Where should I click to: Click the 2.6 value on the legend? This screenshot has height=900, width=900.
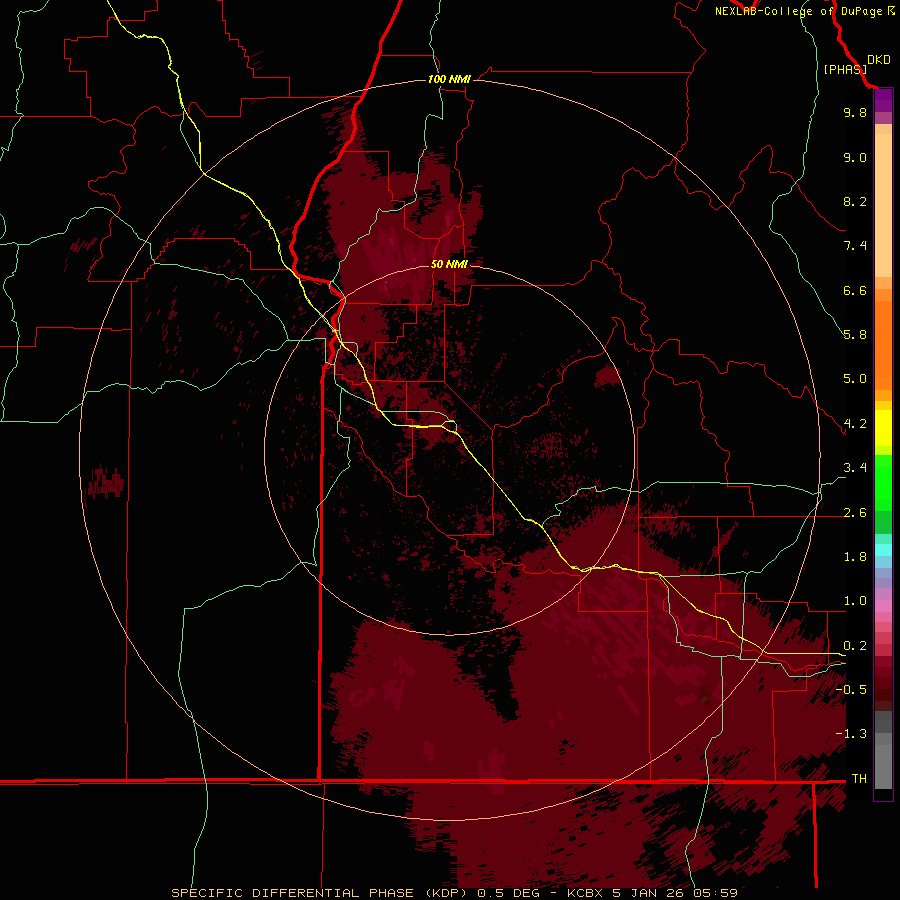[x=855, y=513]
